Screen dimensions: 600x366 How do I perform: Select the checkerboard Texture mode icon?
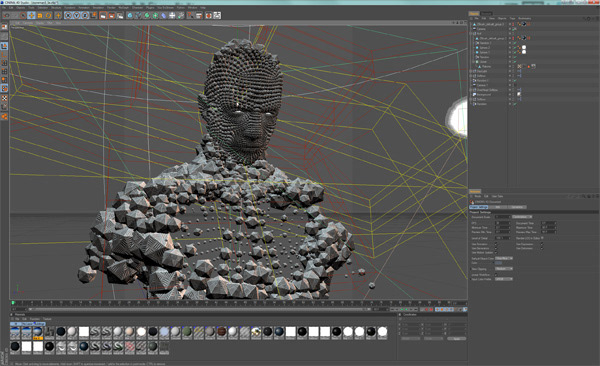pyautogui.click(x=4, y=98)
